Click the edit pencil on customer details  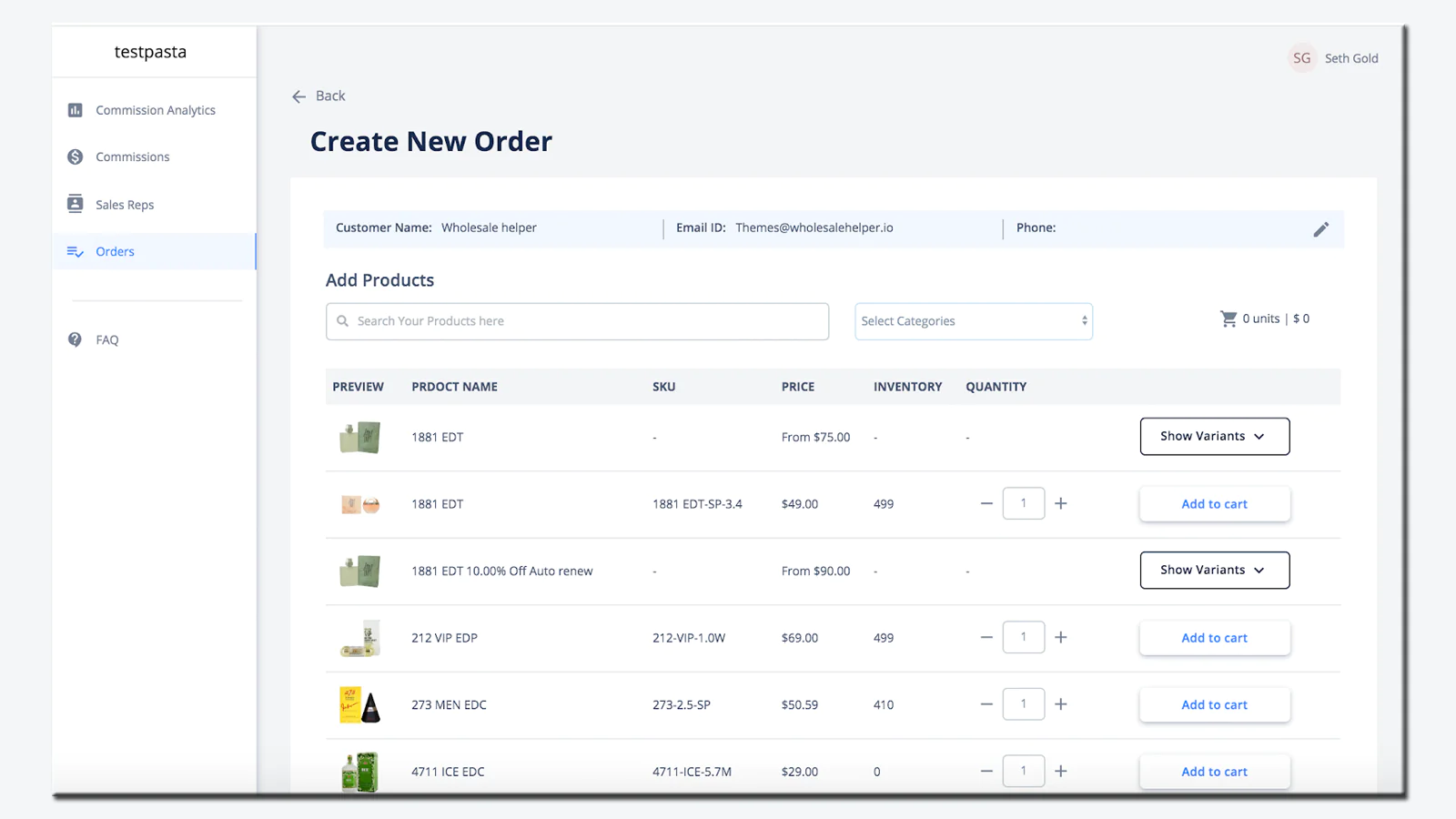click(x=1321, y=228)
